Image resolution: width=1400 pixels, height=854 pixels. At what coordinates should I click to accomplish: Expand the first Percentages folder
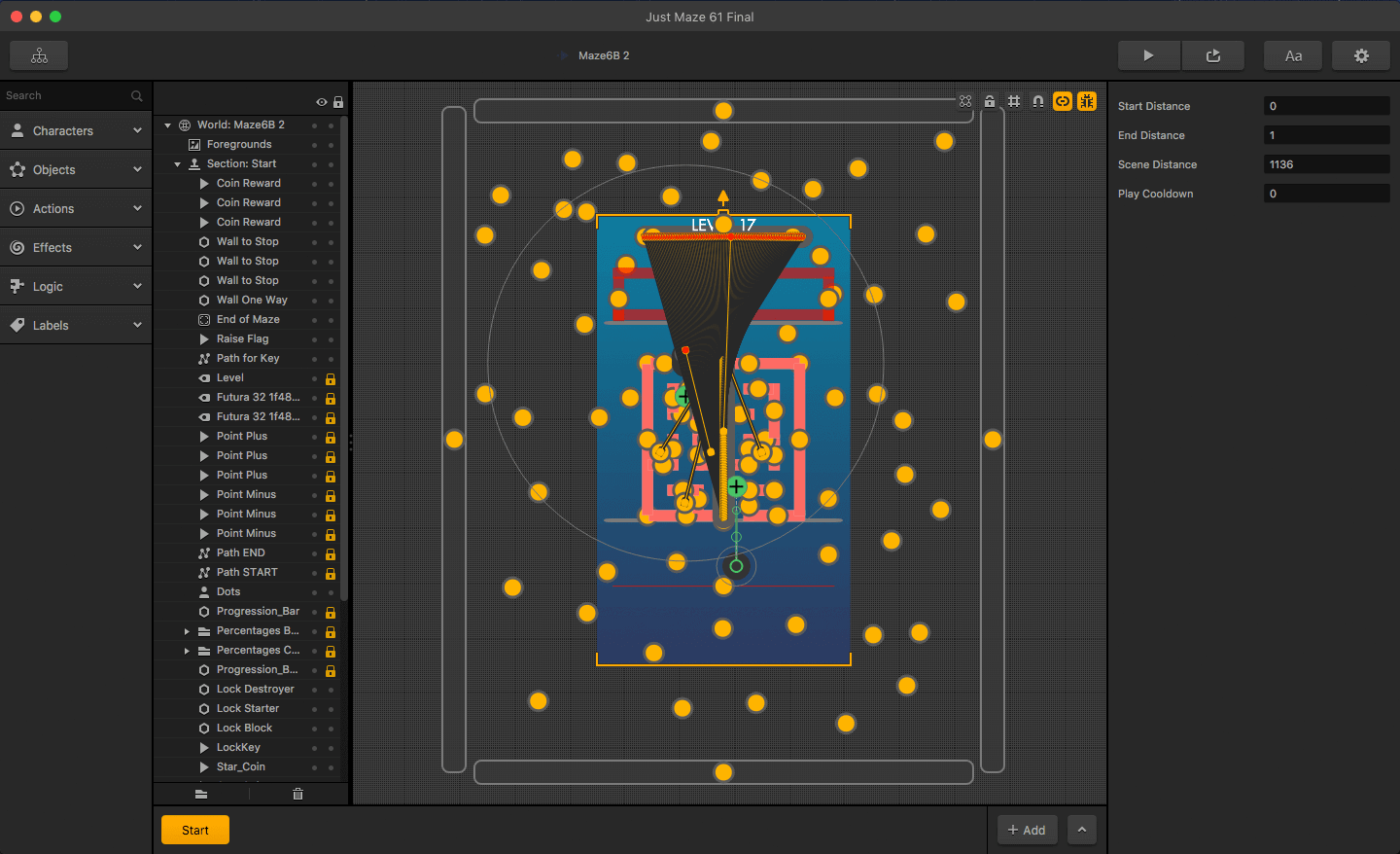click(187, 631)
